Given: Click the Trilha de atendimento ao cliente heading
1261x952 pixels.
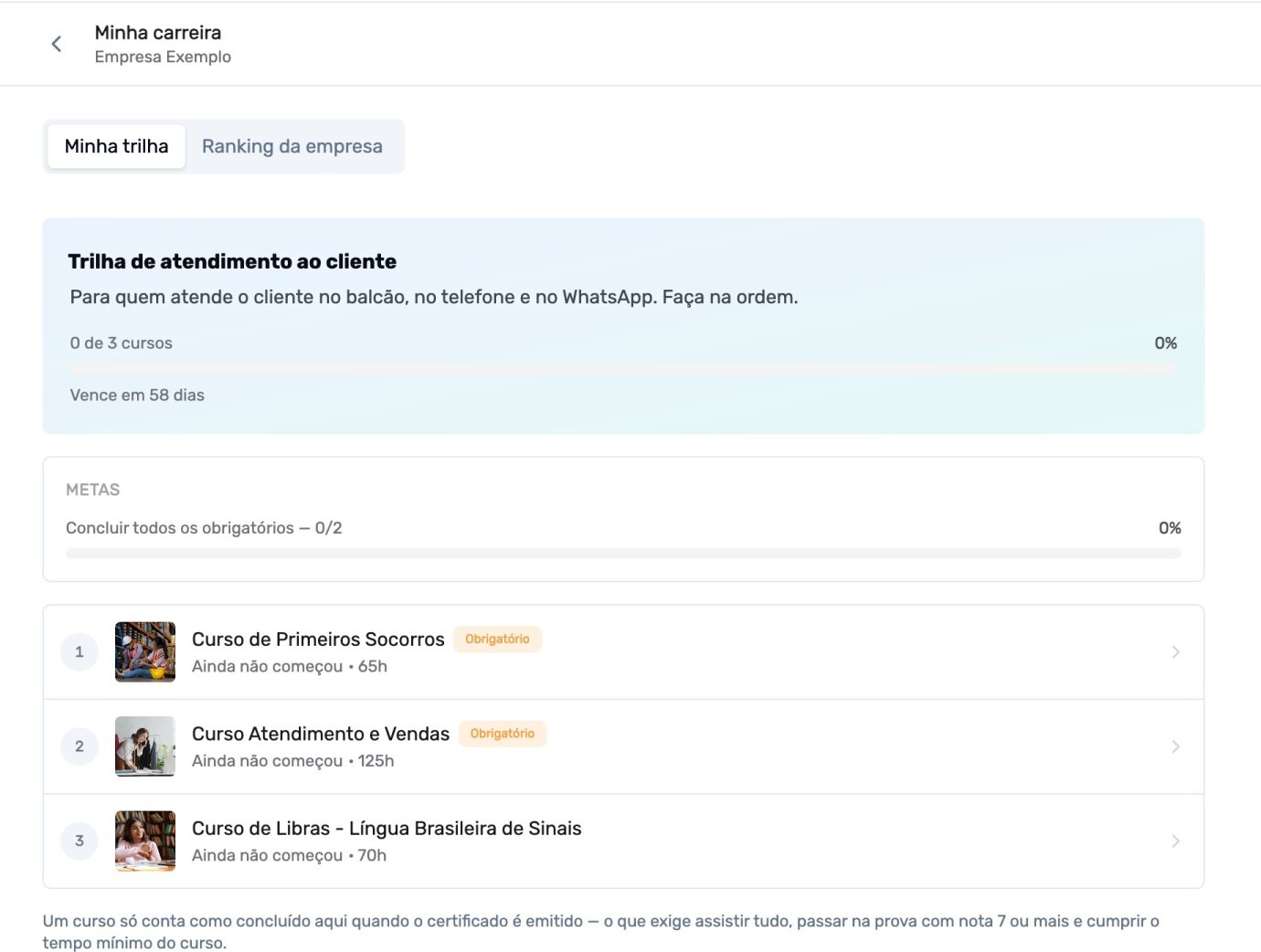Looking at the screenshot, I should (232, 261).
